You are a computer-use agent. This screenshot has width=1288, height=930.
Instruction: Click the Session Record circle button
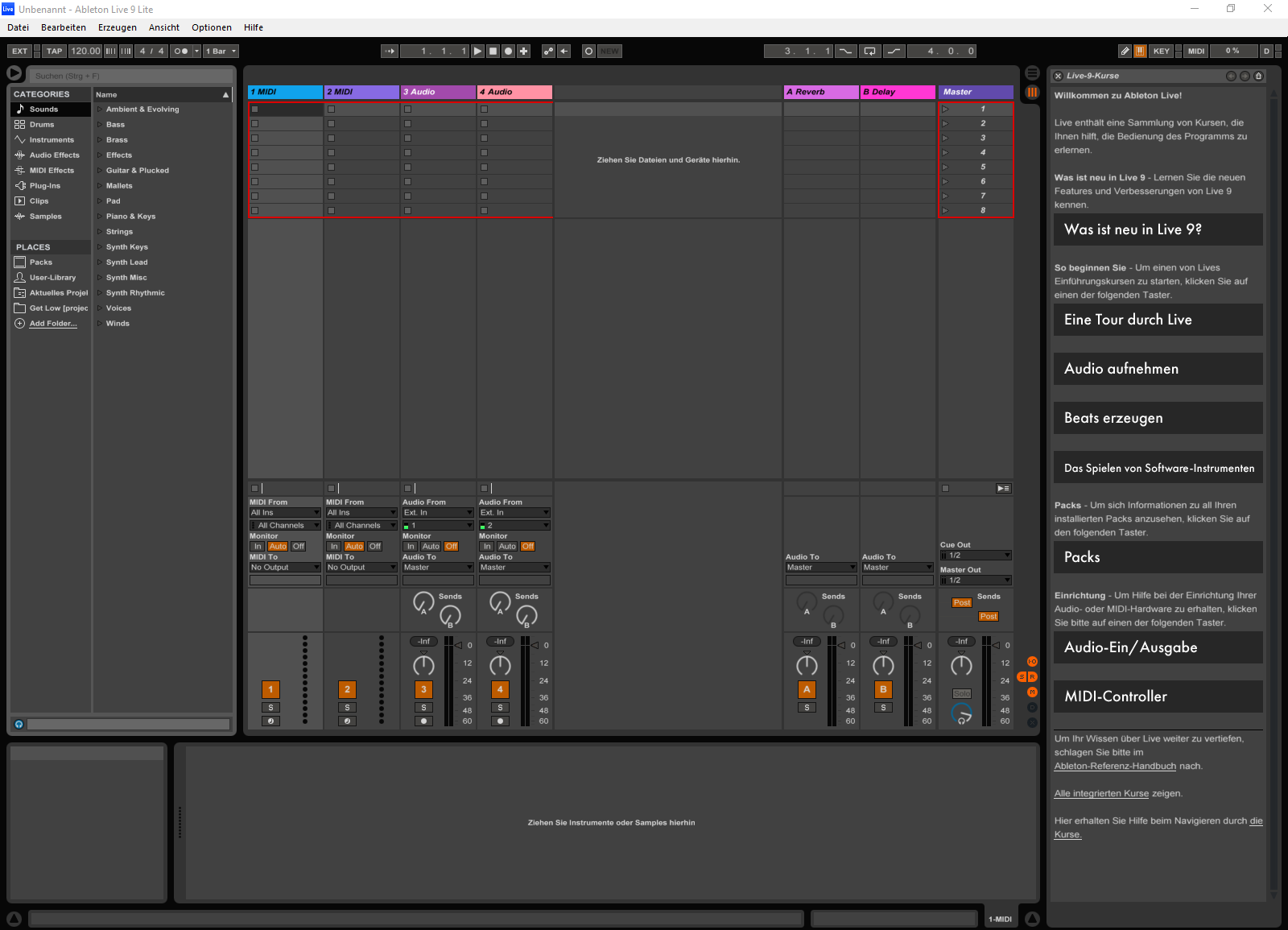pyautogui.click(x=588, y=51)
